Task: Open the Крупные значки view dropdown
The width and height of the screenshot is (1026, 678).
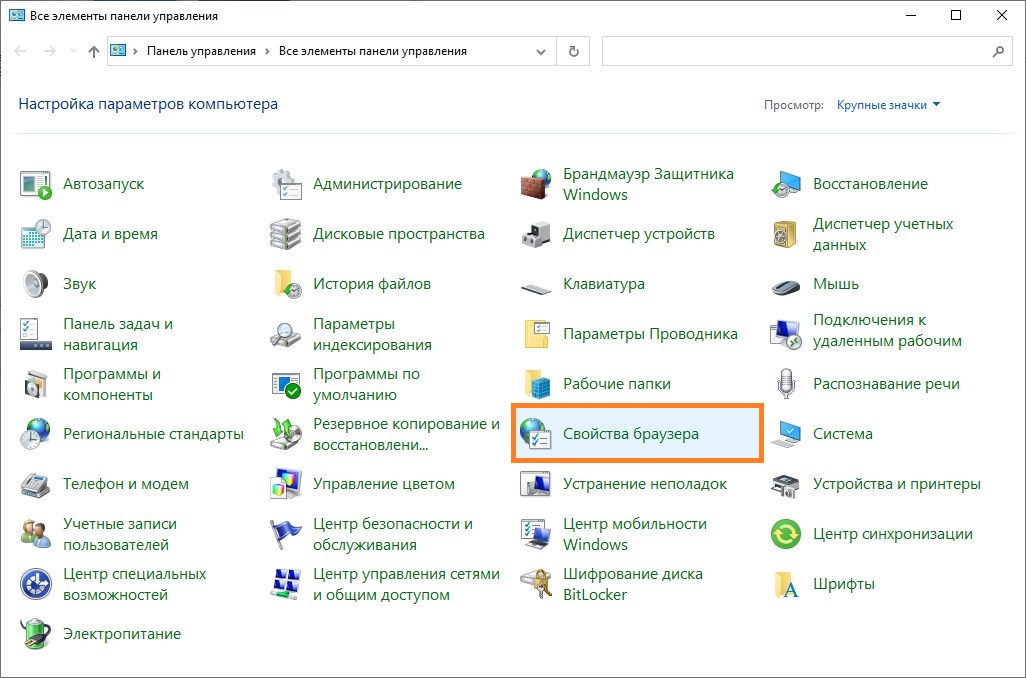Action: 888,105
